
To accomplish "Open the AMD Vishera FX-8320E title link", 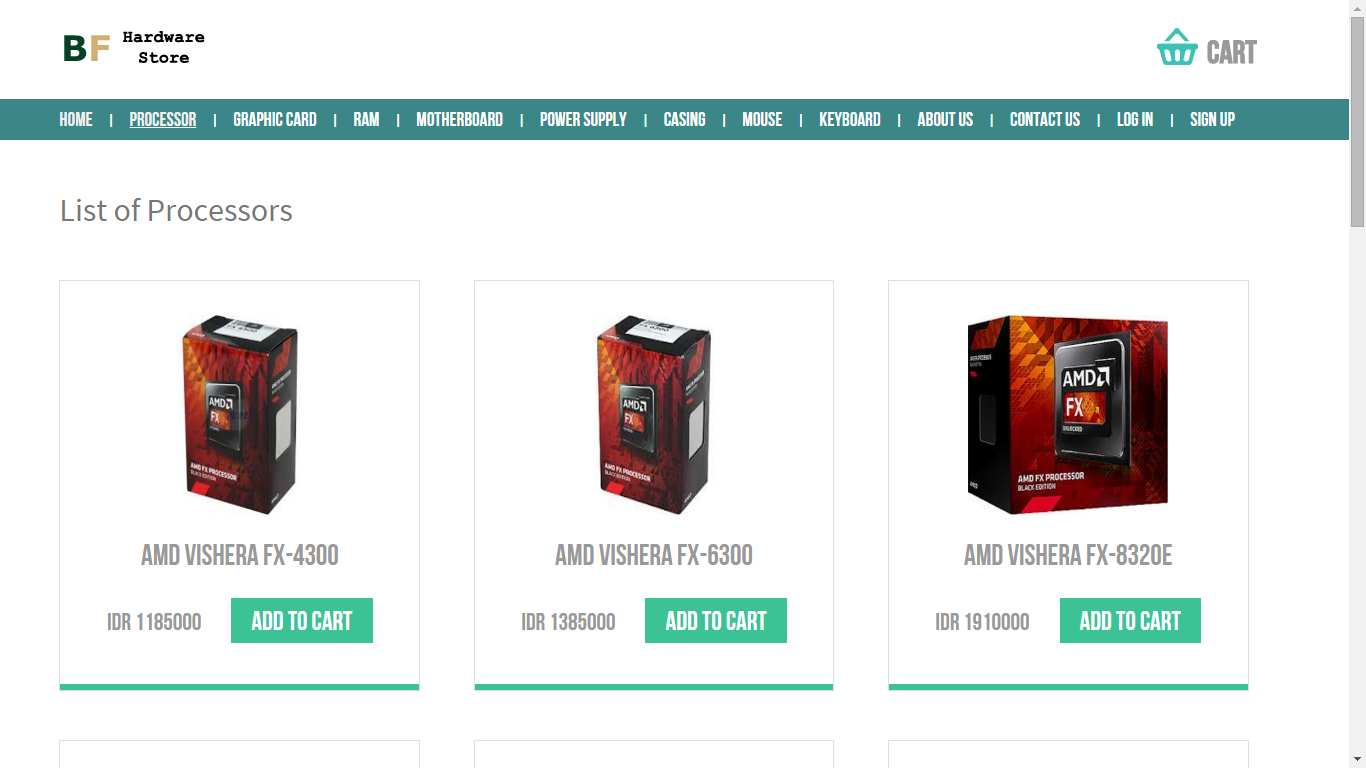I will point(1068,555).
